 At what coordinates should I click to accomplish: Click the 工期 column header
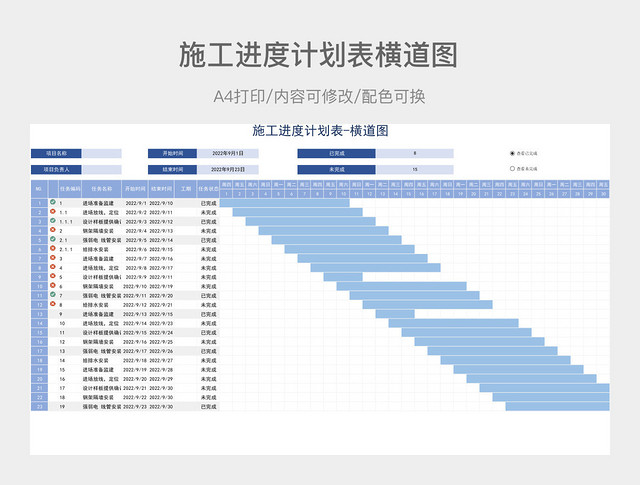(x=186, y=189)
